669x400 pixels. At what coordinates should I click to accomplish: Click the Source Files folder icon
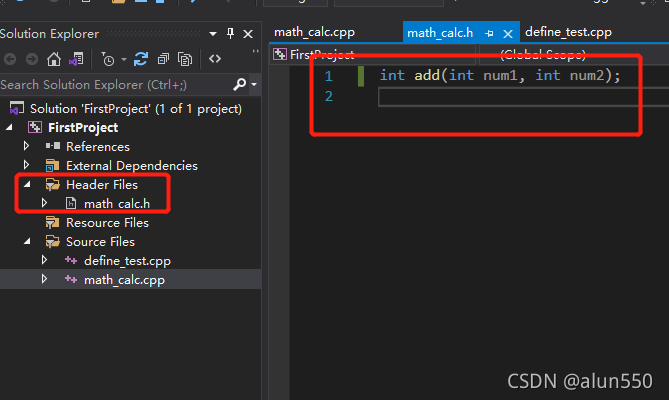[x=52, y=242]
